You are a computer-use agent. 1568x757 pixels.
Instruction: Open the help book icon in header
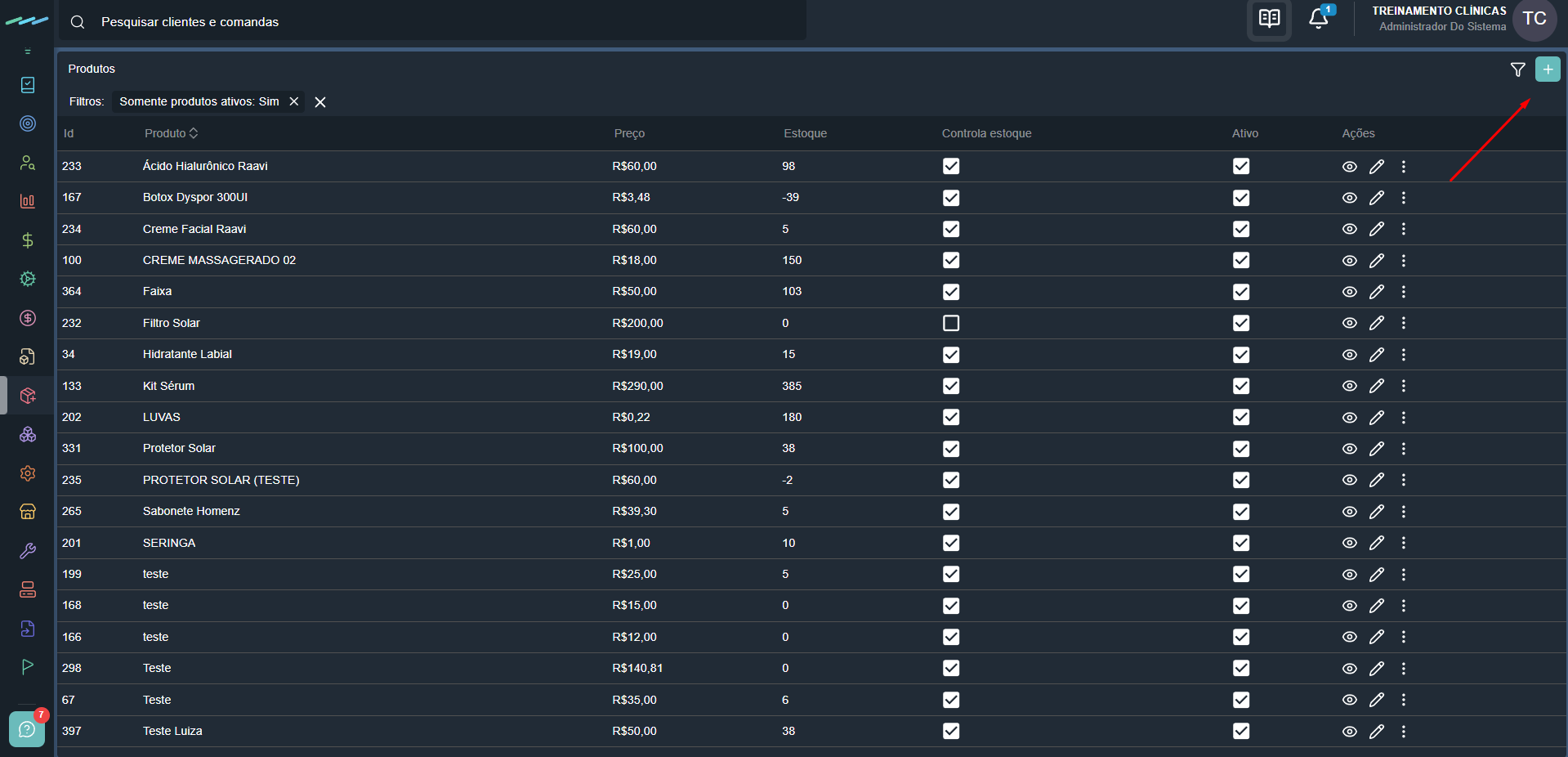pos(1269,19)
